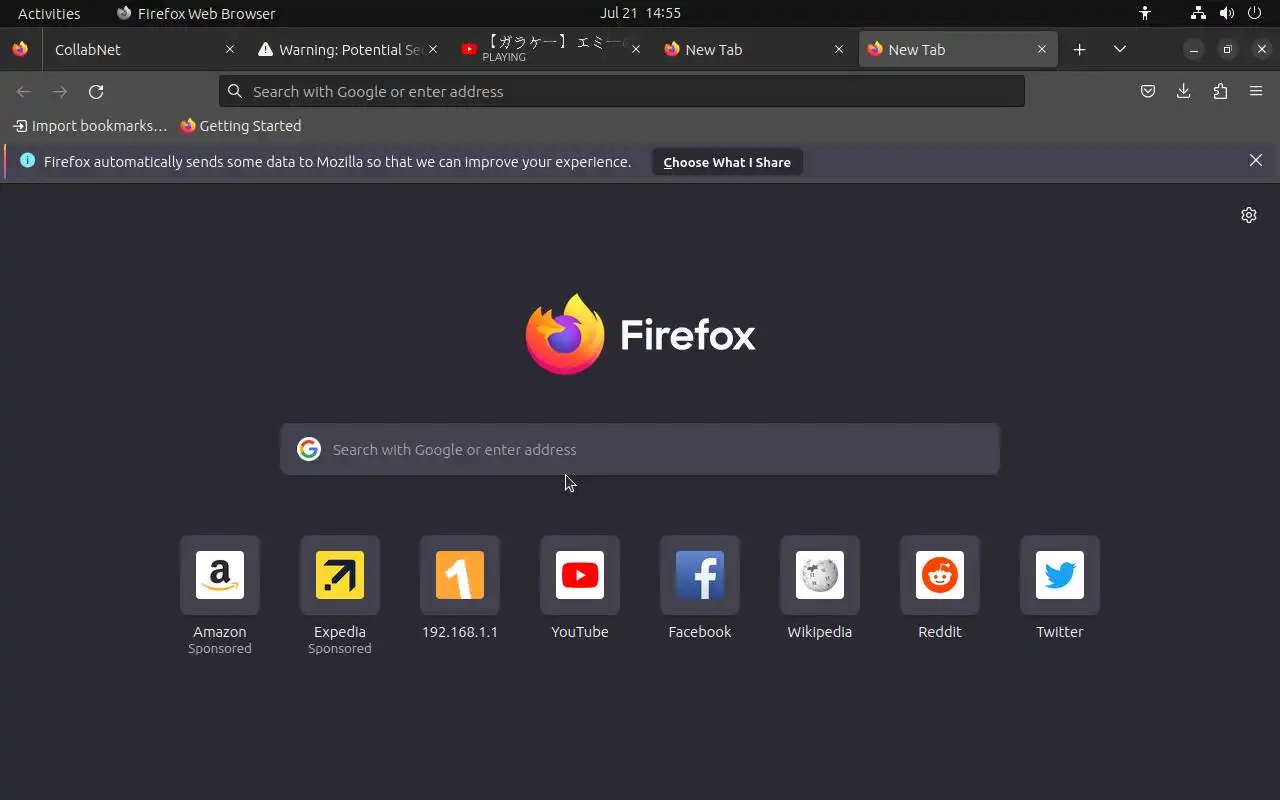Expand the list all tabs chevron
This screenshot has height=800, width=1280.
pos(1119,49)
